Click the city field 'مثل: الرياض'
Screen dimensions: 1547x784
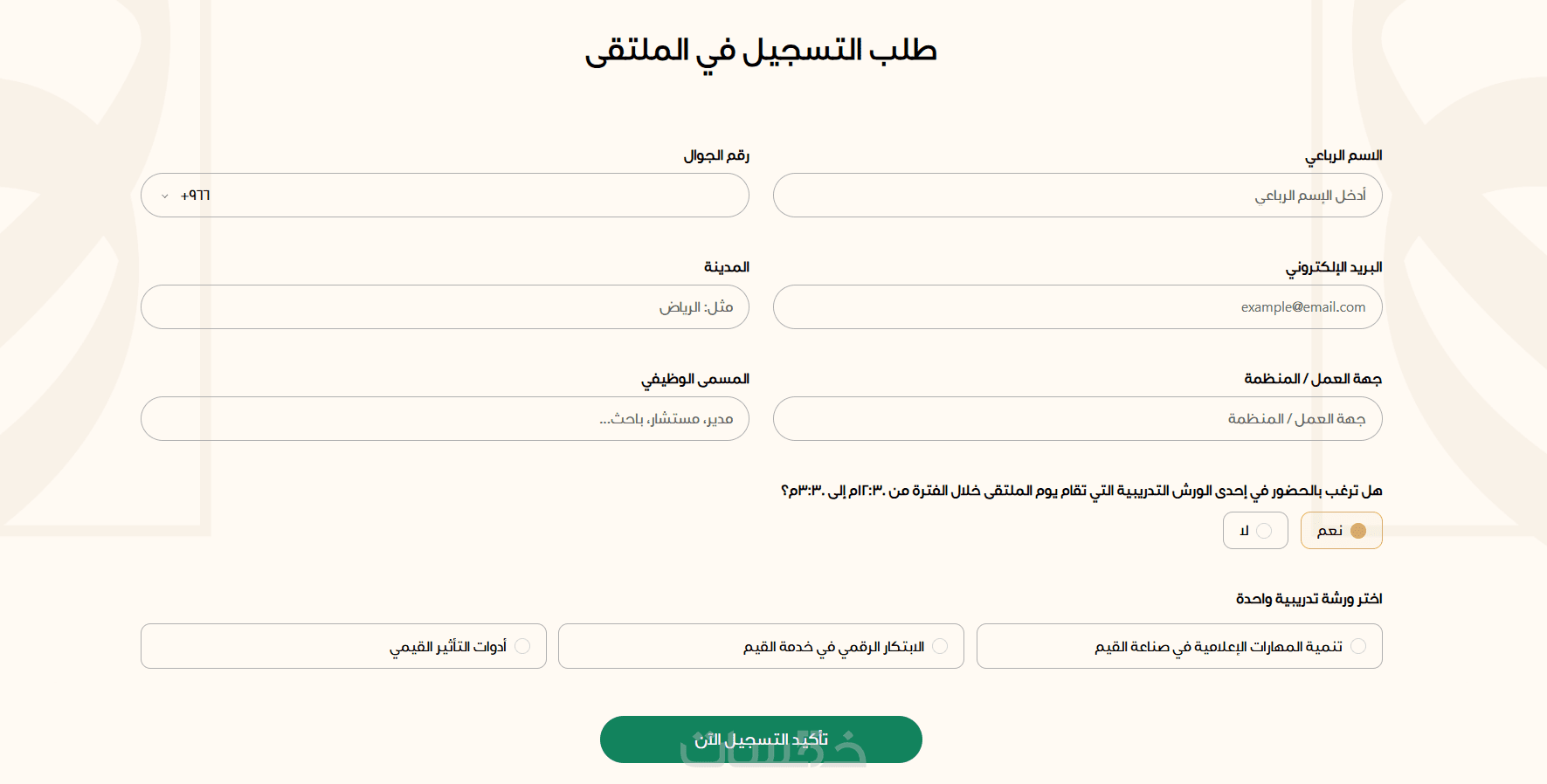click(445, 307)
